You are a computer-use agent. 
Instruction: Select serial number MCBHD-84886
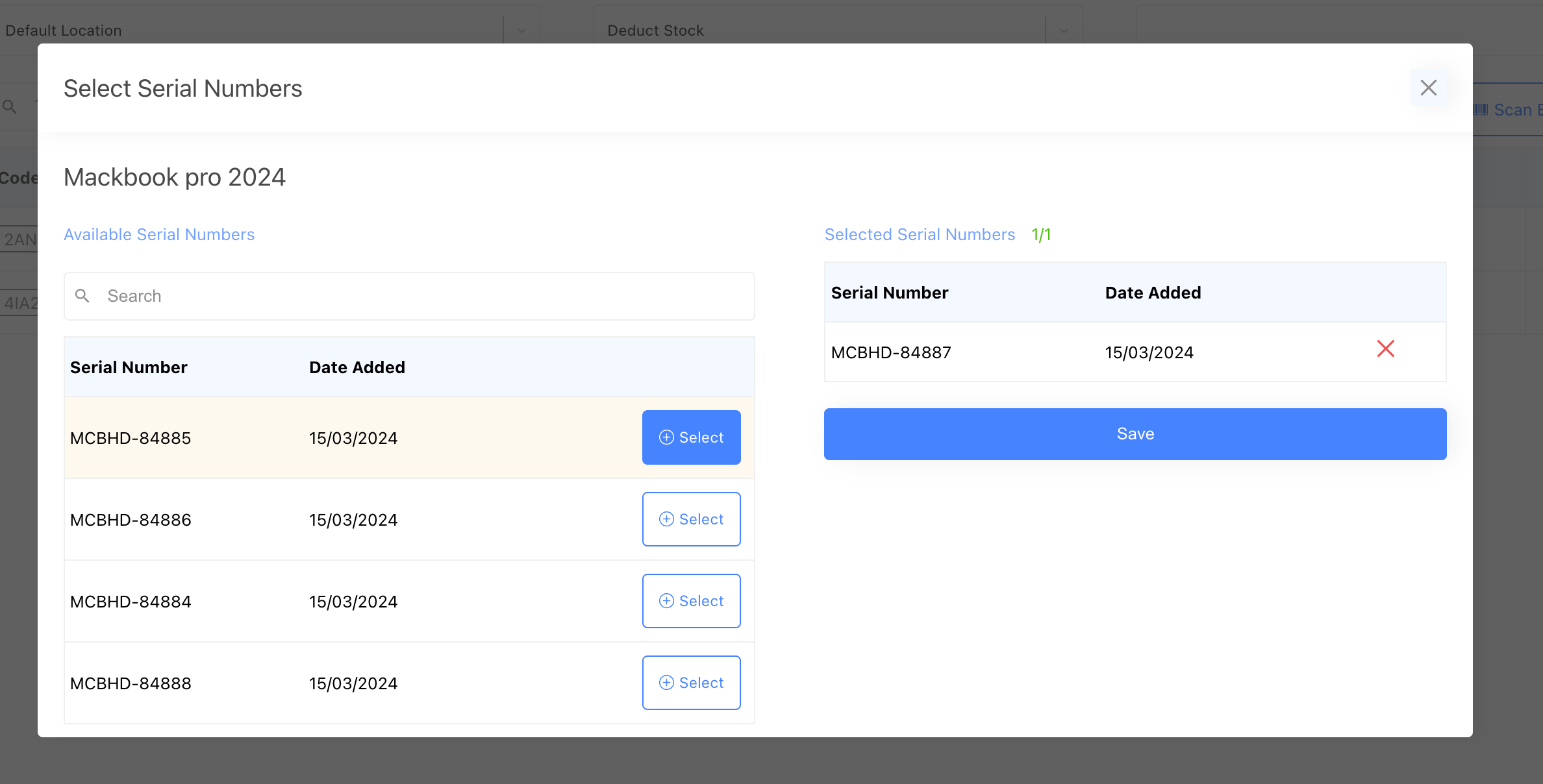[x=691, y=519]
